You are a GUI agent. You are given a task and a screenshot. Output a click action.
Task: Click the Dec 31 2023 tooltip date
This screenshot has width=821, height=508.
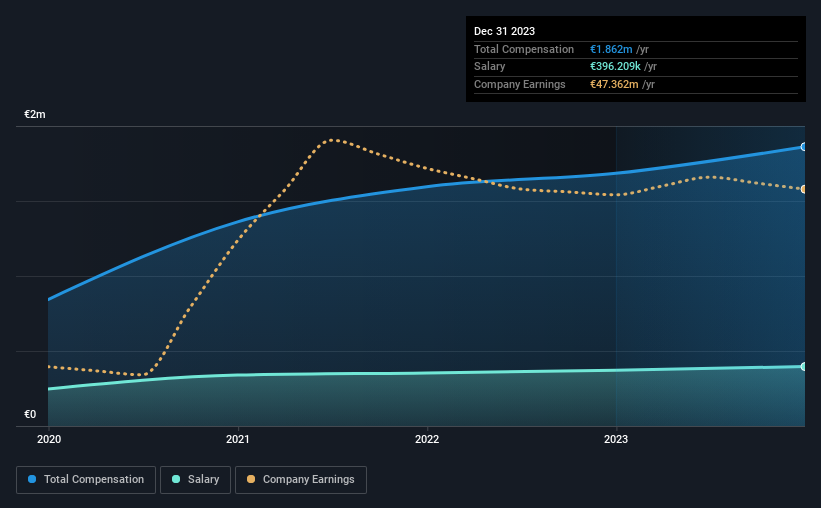click(504, 31)
